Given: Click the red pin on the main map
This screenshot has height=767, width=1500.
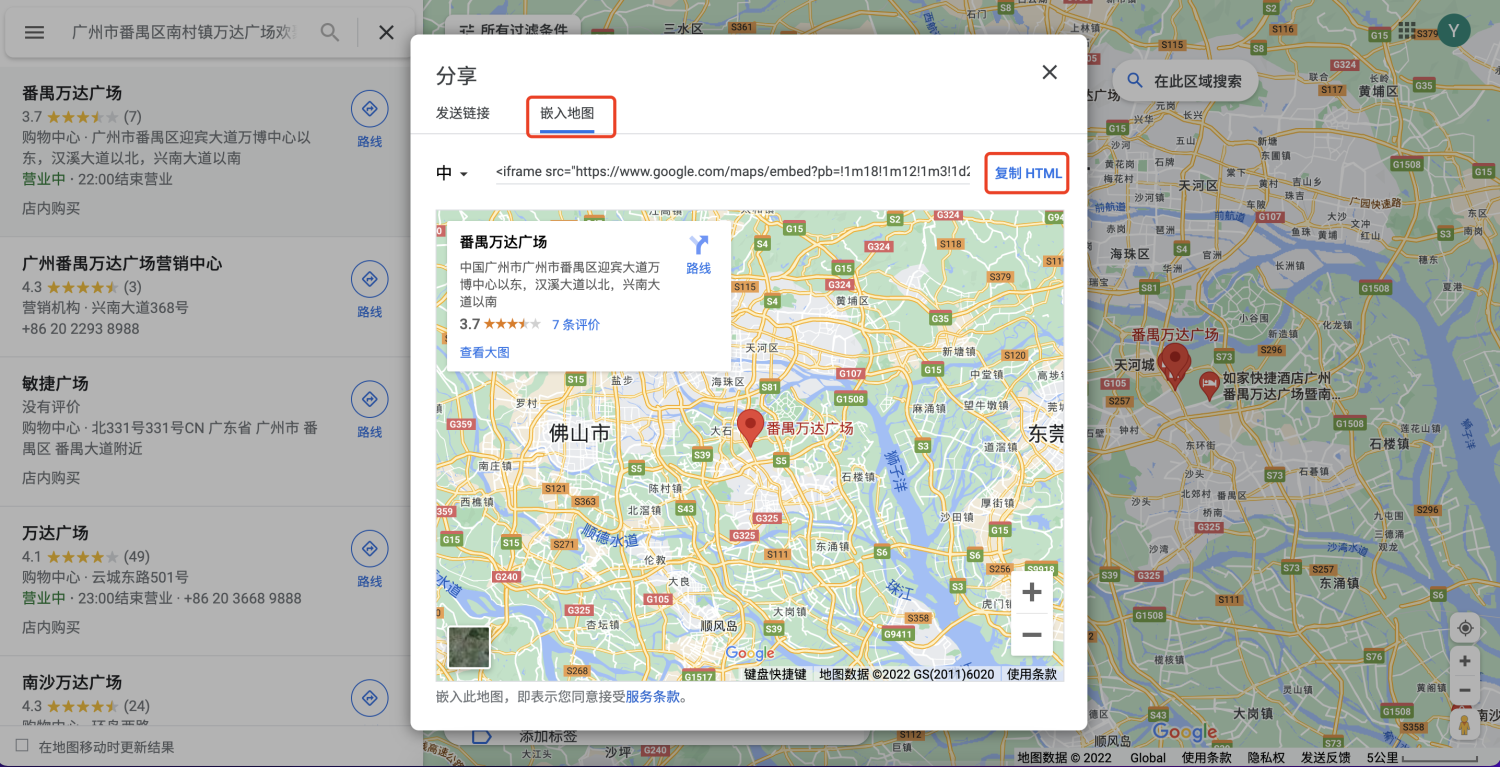Looking at the screenshot, I should click(1174, 367).
